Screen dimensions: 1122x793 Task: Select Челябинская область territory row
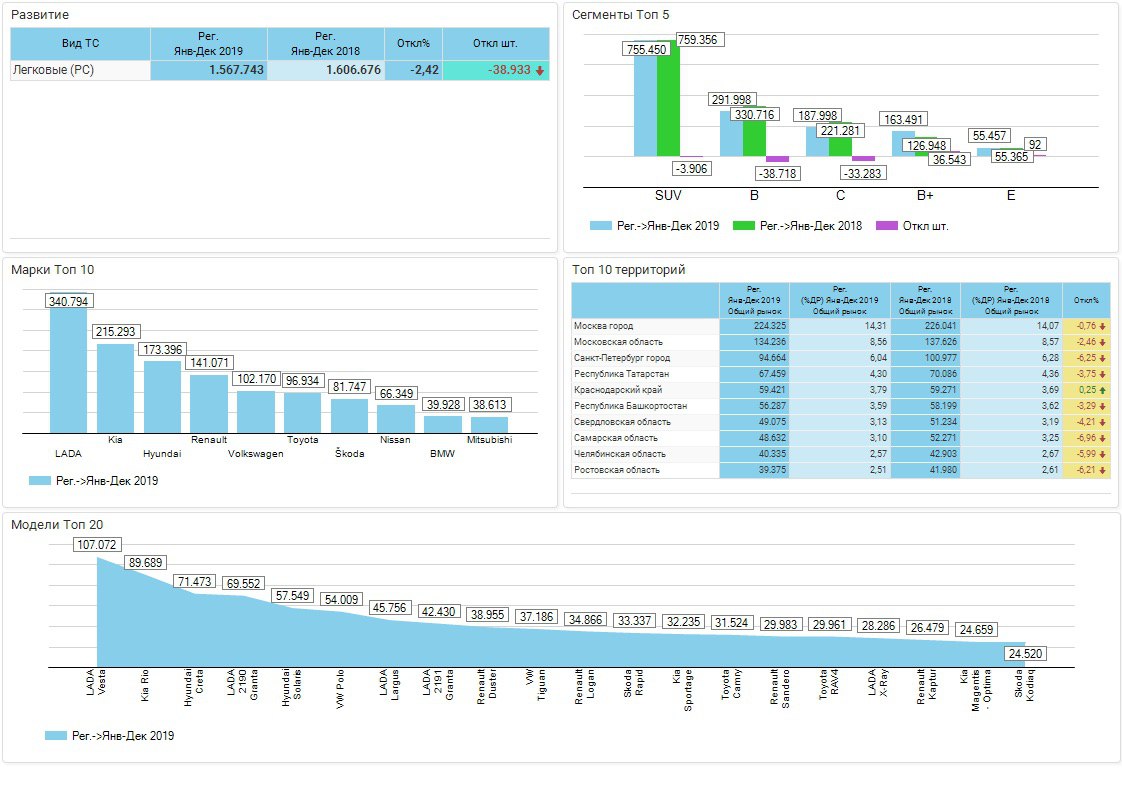pyautogui.click(x=841, y=454)
